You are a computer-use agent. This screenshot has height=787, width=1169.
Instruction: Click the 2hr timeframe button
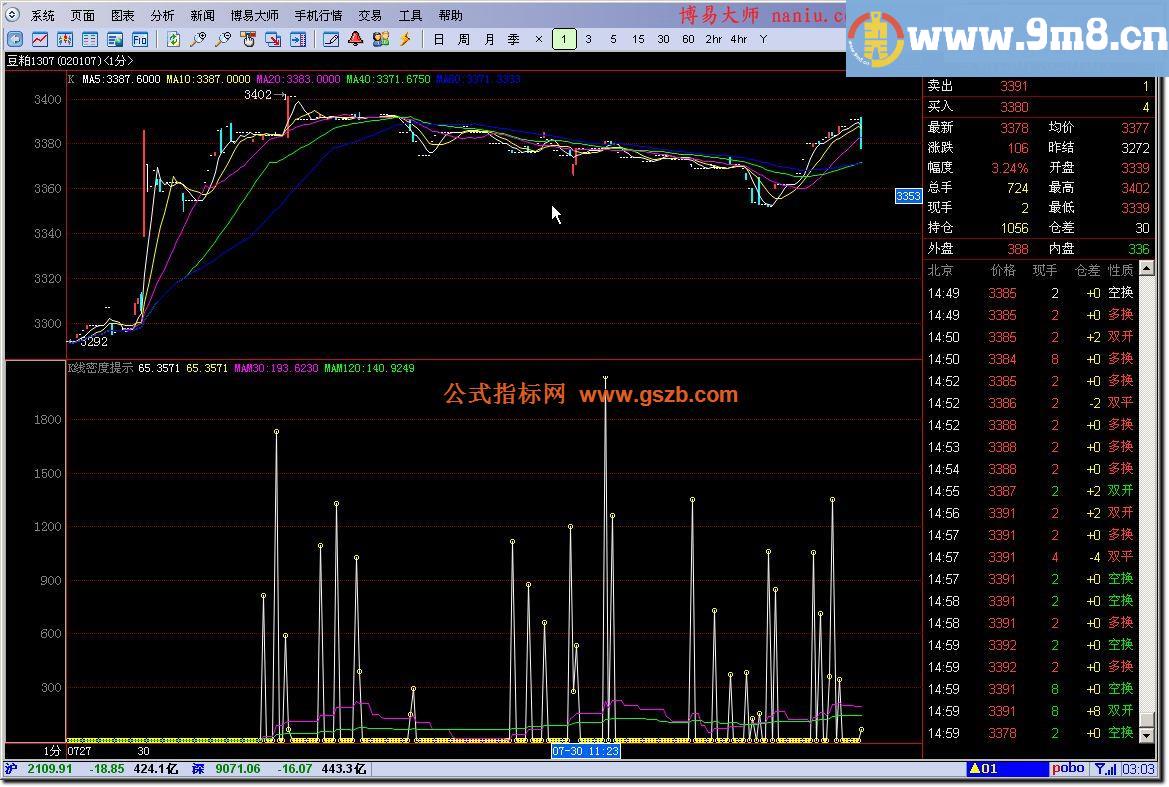[713, 38]
